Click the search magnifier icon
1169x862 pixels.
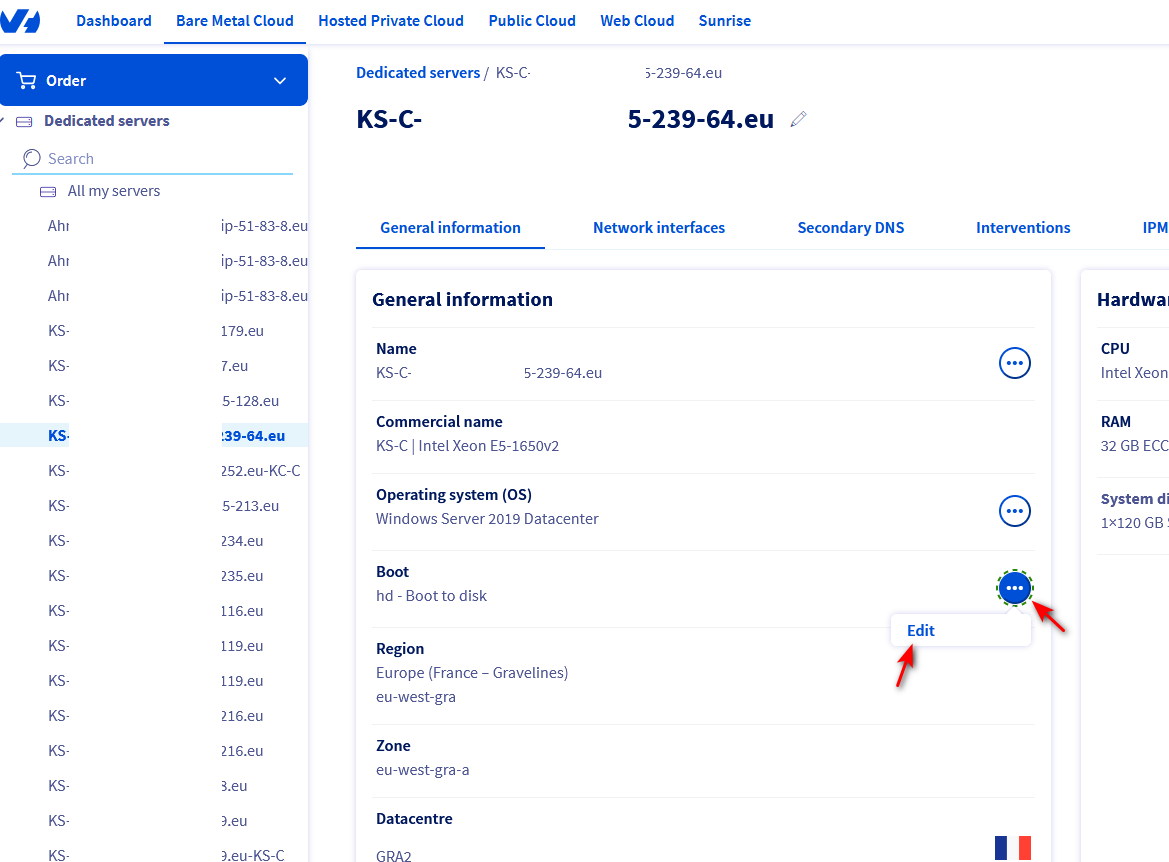[31, 158]
